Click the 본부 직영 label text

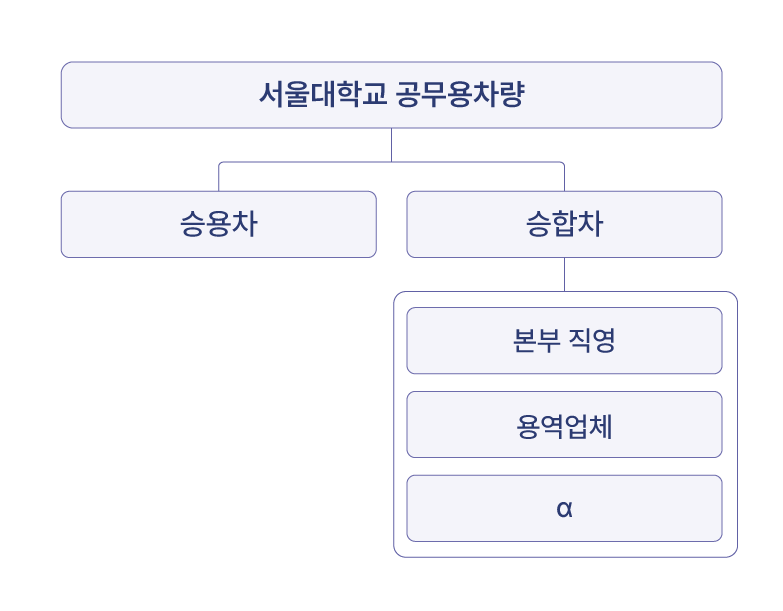pos(564,341)
